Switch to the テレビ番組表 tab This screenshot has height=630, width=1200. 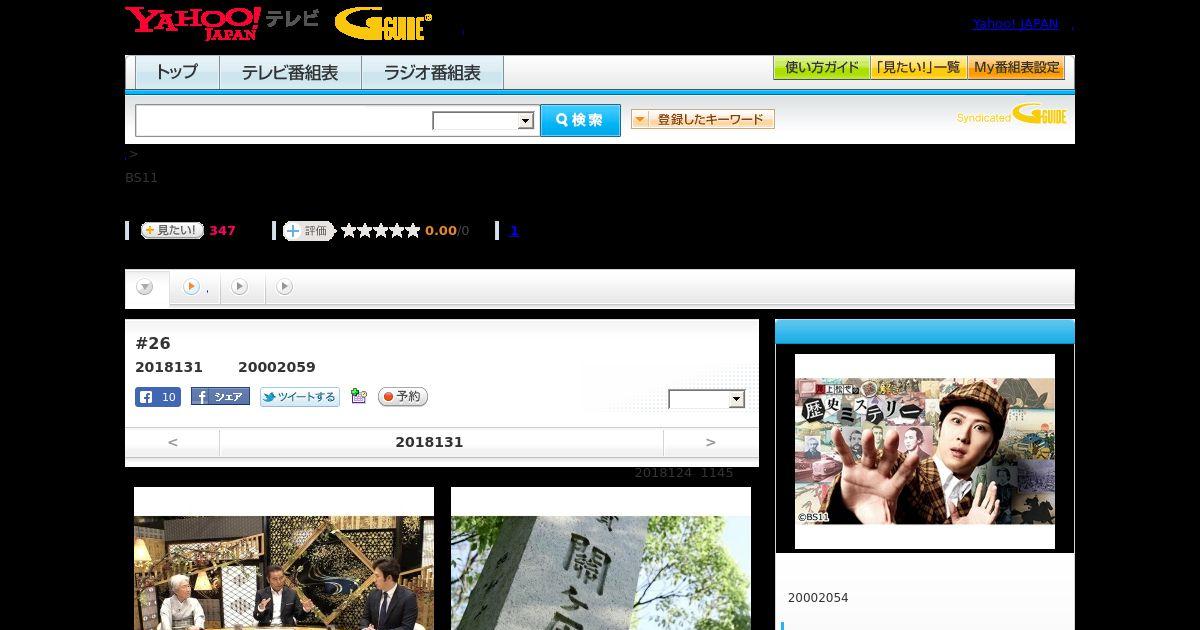[290, 73]
